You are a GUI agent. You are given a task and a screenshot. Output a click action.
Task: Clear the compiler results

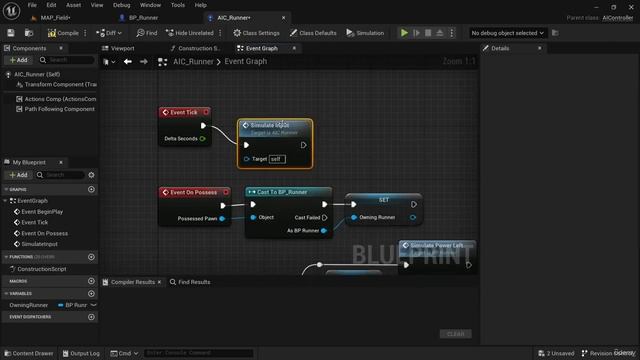tap(456, 334)
